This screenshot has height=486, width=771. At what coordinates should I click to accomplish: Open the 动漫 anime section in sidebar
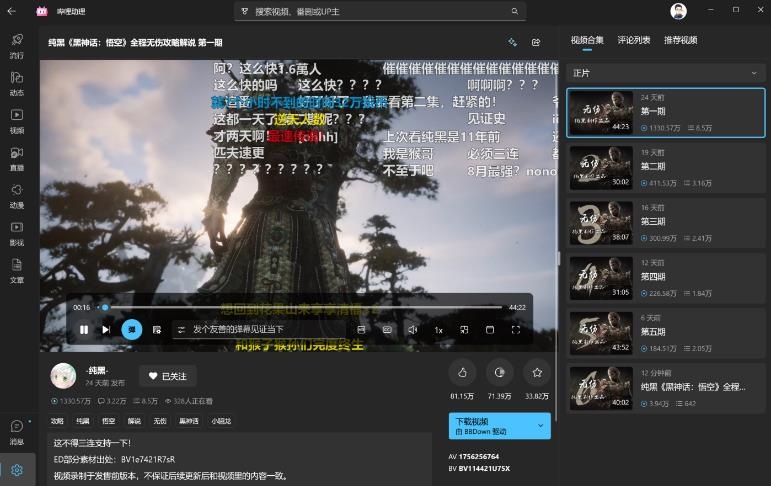(17, 196)
